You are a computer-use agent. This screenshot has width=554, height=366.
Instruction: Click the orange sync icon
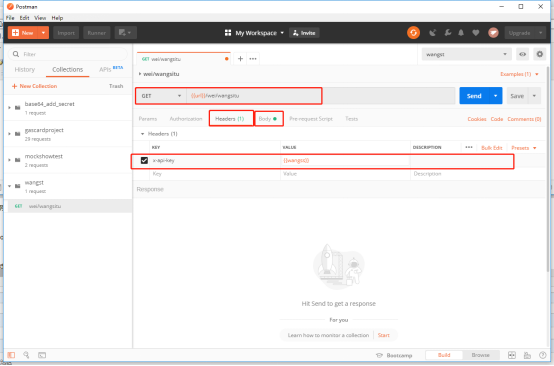point(413,33)
